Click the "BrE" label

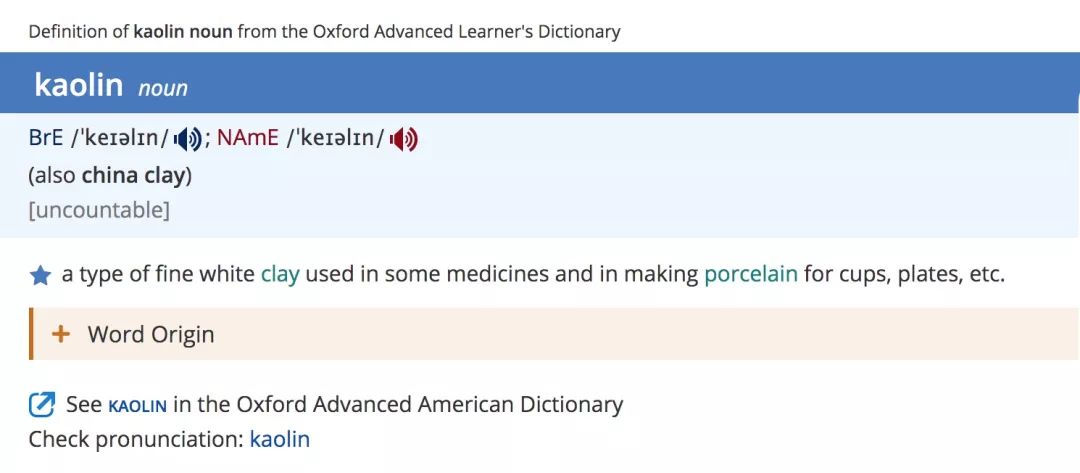47,139
